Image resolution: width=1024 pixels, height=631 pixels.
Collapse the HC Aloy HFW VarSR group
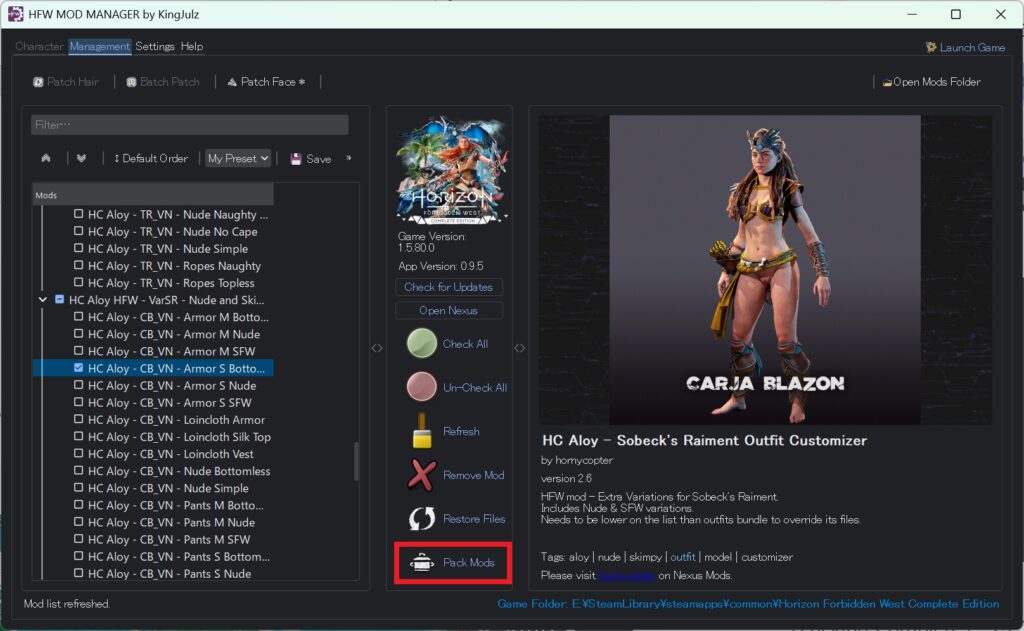pos(43,300)
